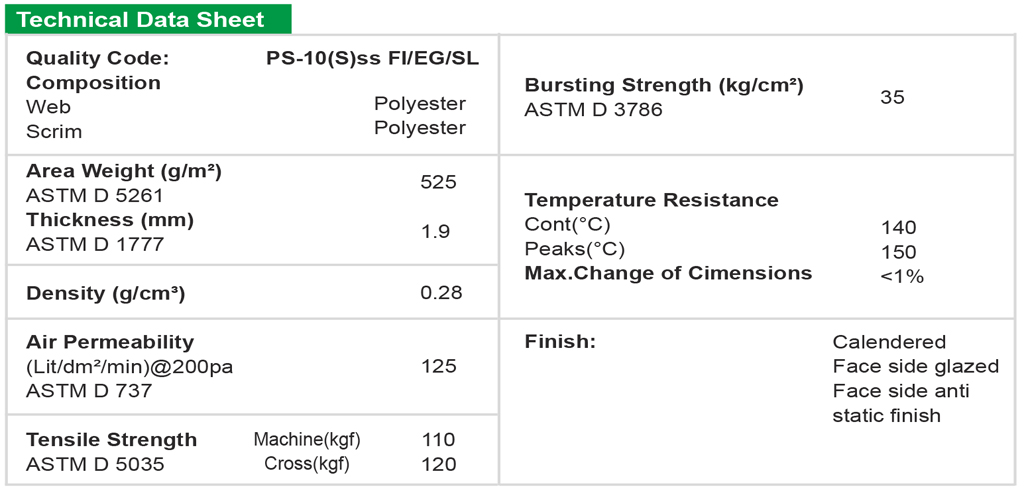This screenshot has height=500, width=1024.
Task: Select the area weight value 525
Action: pyautogui.click(x=438, y=182)
